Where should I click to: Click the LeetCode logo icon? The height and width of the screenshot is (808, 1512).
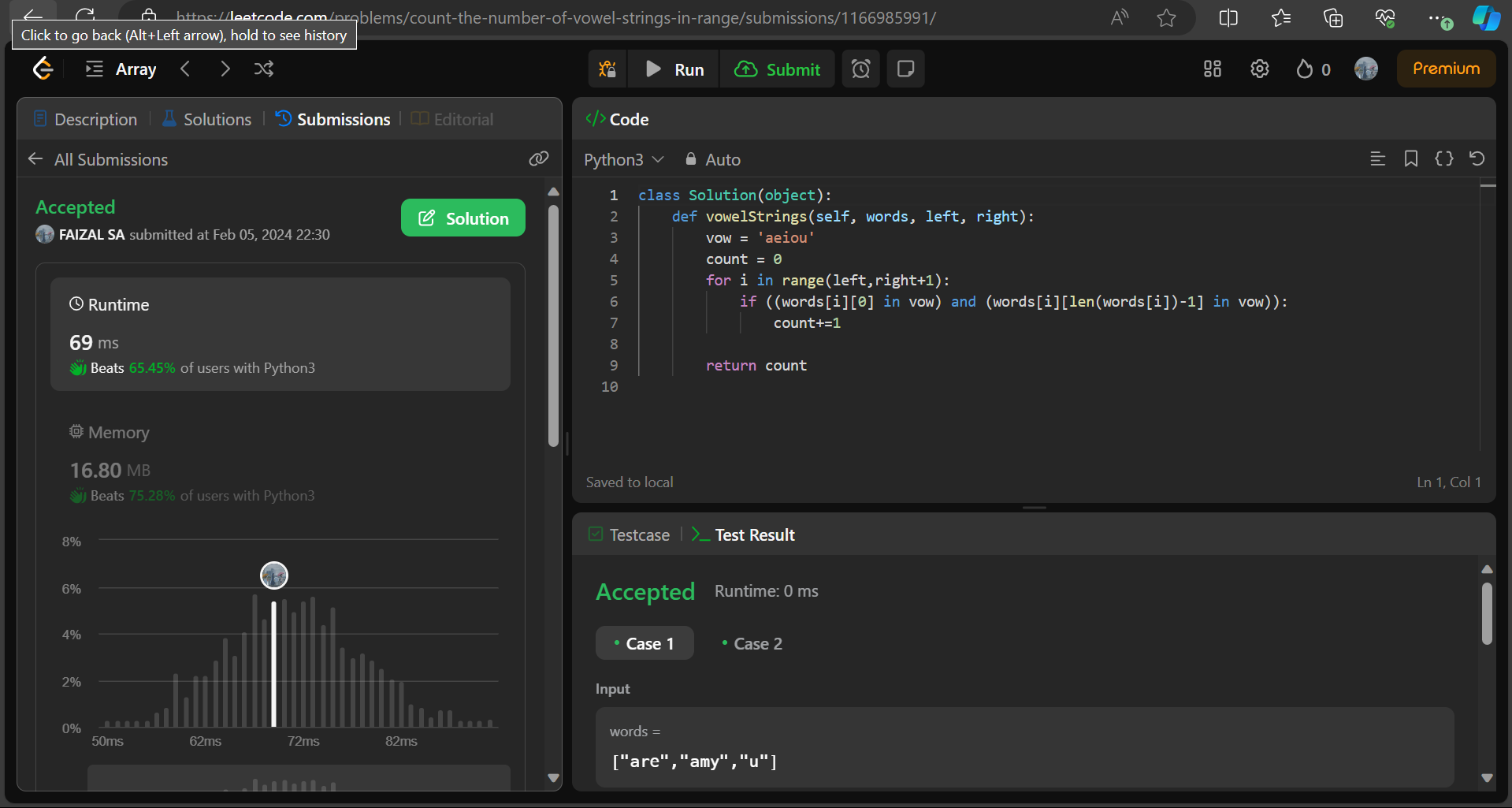[x=43, y=69]
